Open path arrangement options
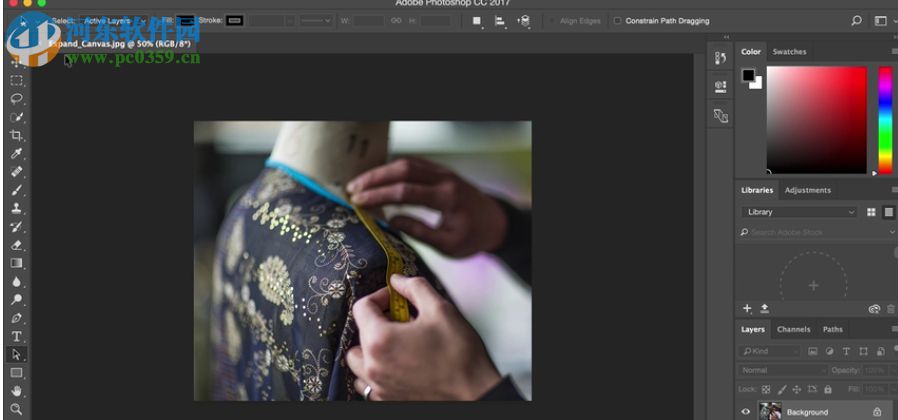The width and height of the screenshot is (898, 420). coord(523,21)
